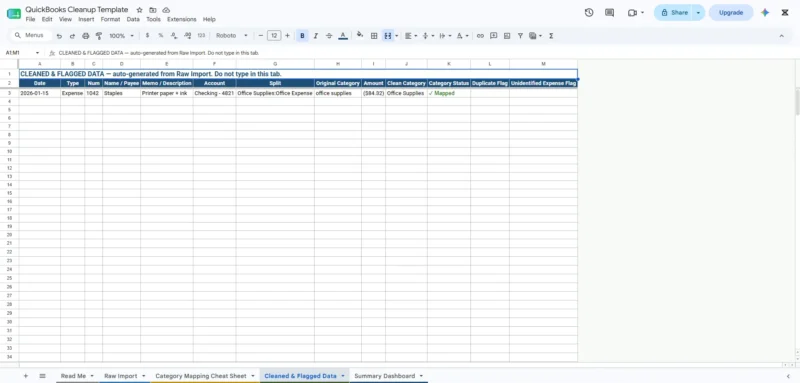Open the borders menu

pos(374,36)
